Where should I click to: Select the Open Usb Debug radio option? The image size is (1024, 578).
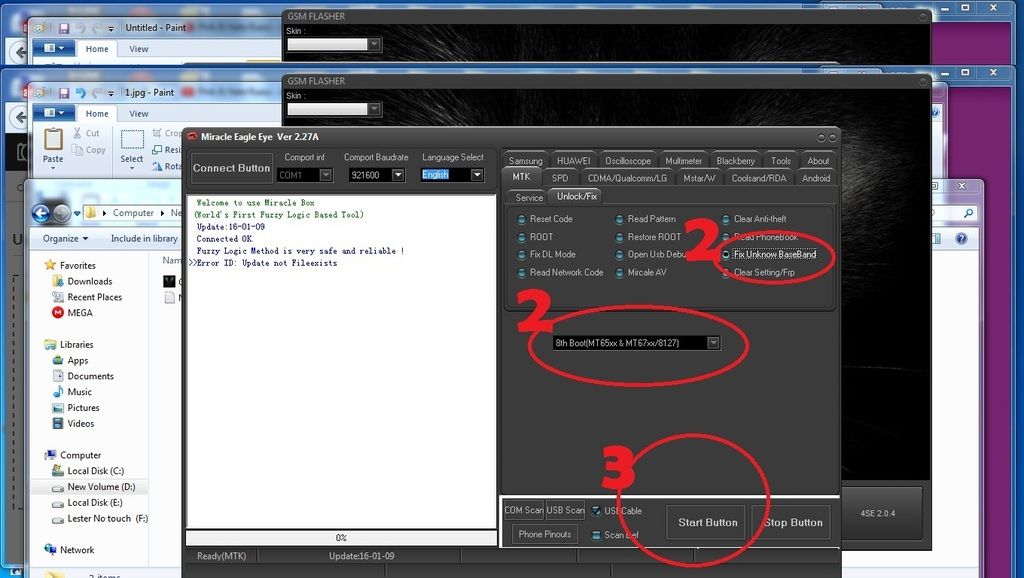click(619, 255)
